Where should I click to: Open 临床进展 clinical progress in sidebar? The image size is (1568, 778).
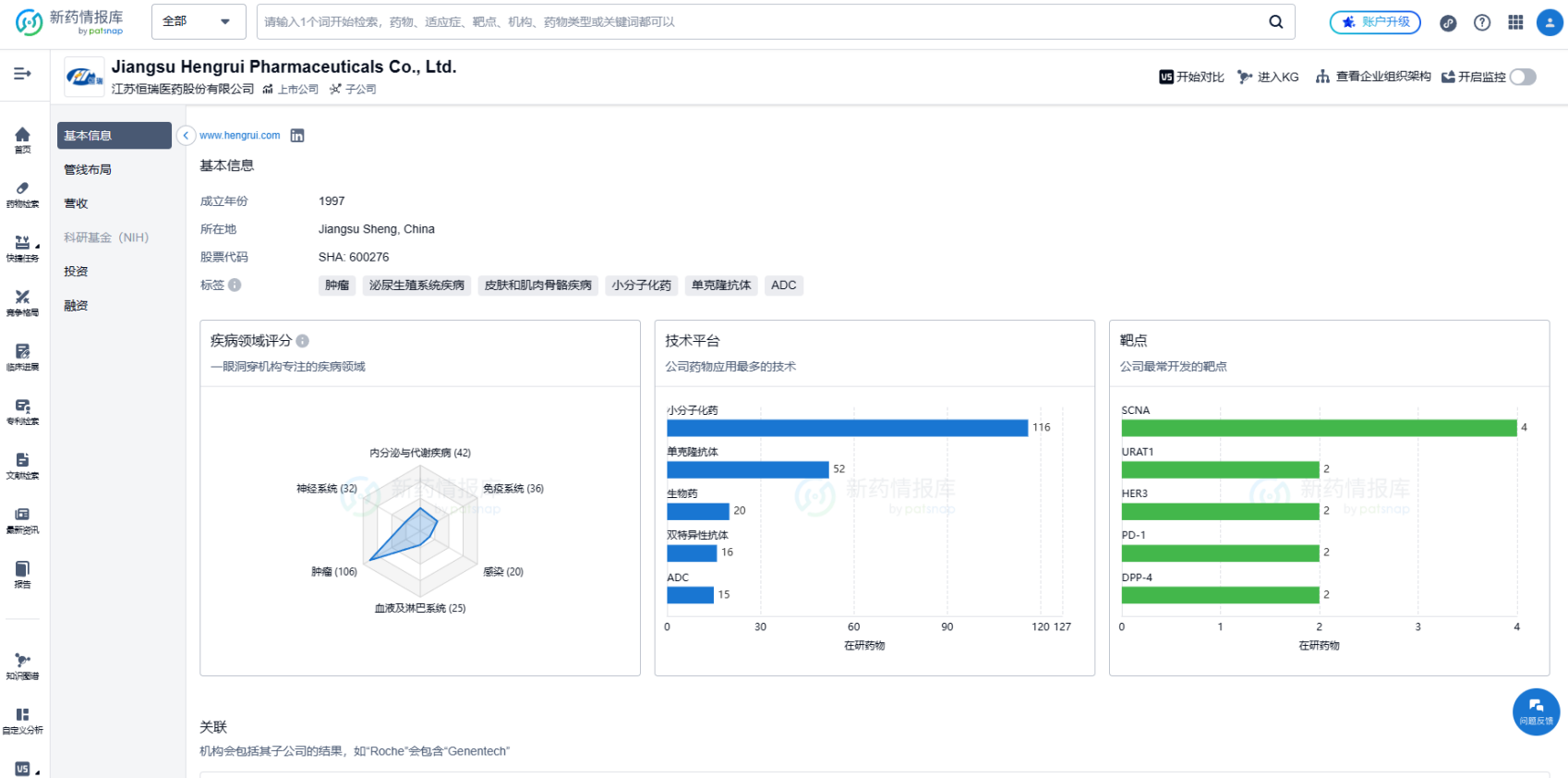click(x=22, y=356)
